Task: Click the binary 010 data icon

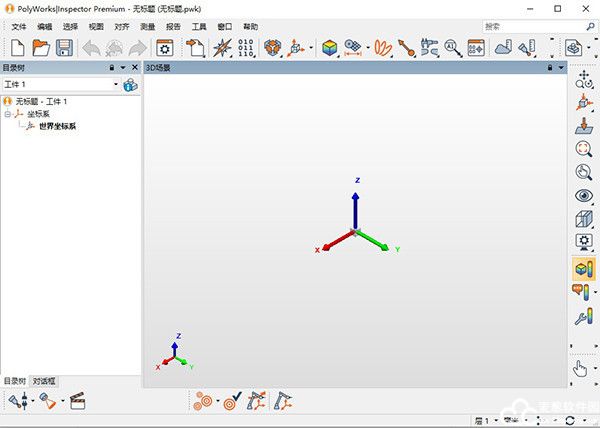Action: coord(246,47)
